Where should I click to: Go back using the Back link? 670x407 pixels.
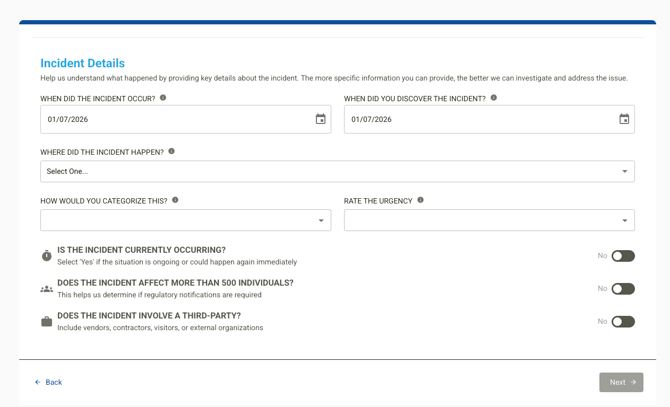click(x=48, y=382)
